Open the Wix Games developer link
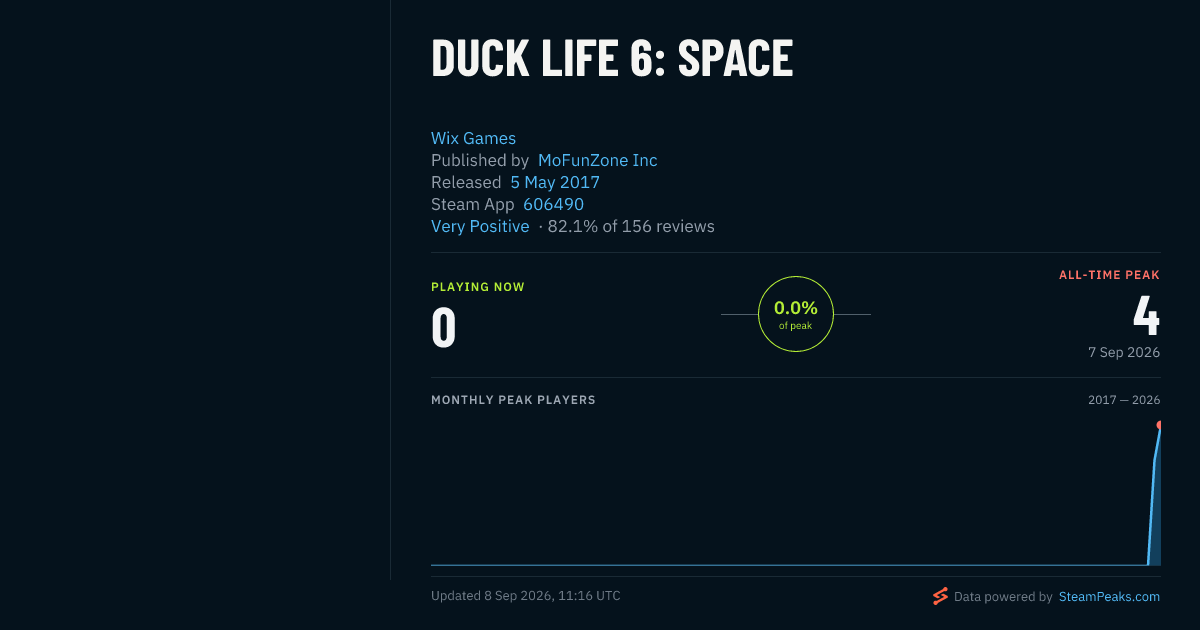The width and height of the screenshot is (1200, 630). pos(473,138)
